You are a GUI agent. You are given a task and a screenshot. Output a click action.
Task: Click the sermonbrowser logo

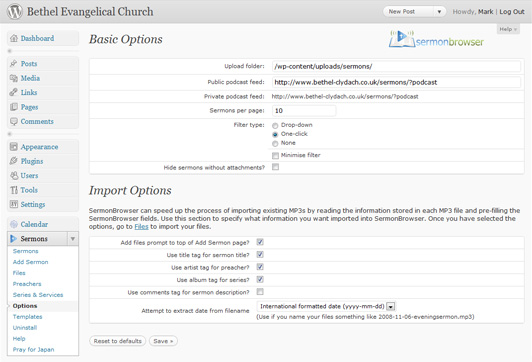[436, 39]
